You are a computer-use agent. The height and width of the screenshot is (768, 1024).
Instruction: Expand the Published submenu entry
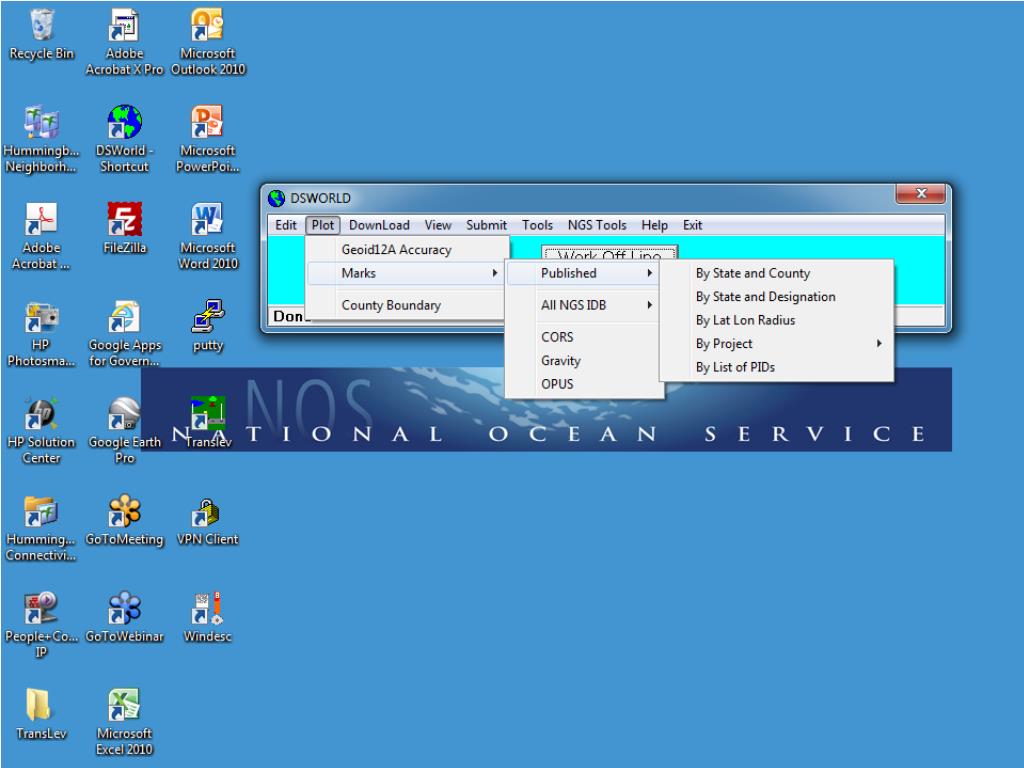coord(584,273)
